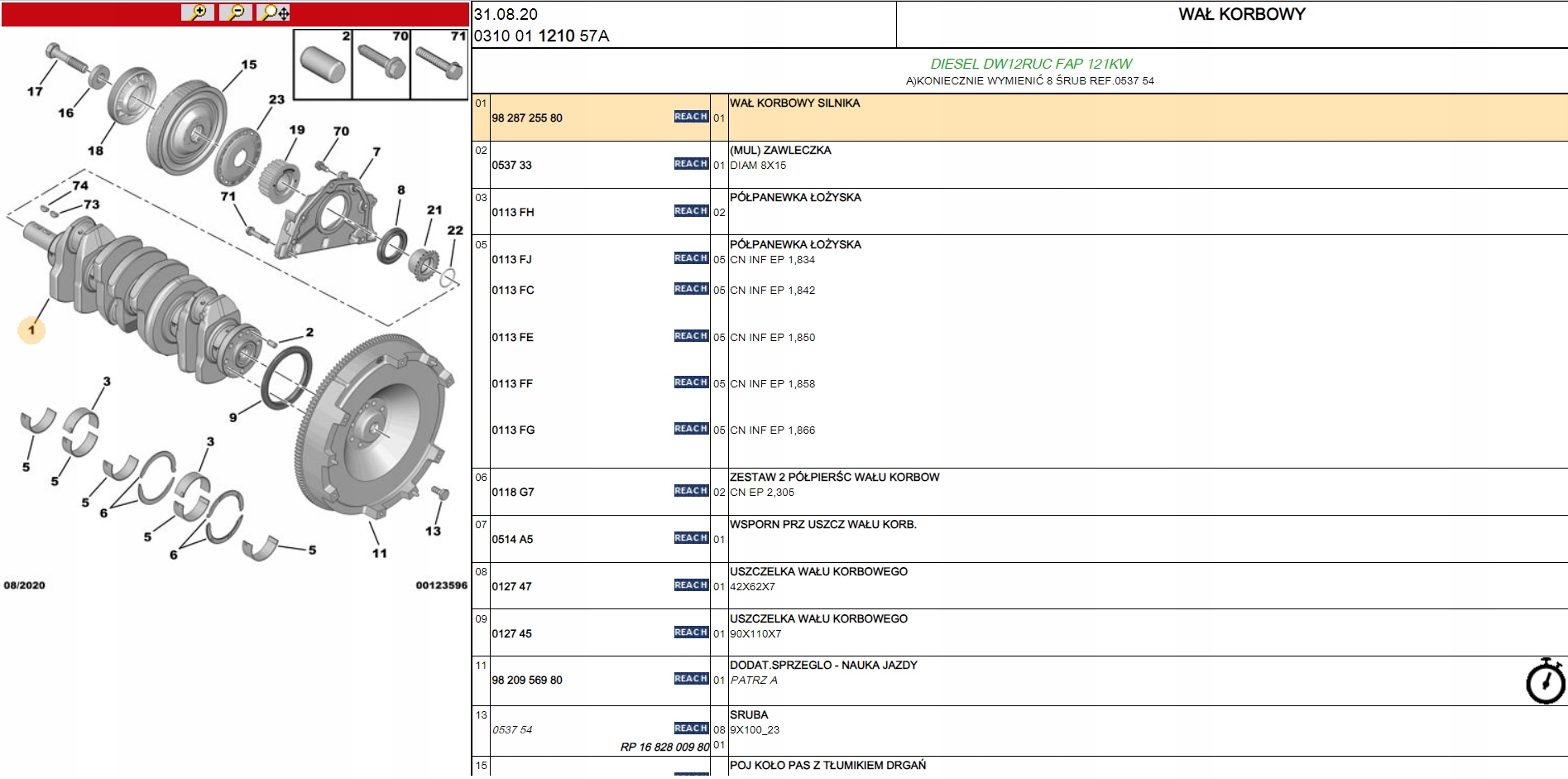This screenshot has width=1568, height=779.
Task: Zoom out of the parts diagram
Action: (236, 12)
